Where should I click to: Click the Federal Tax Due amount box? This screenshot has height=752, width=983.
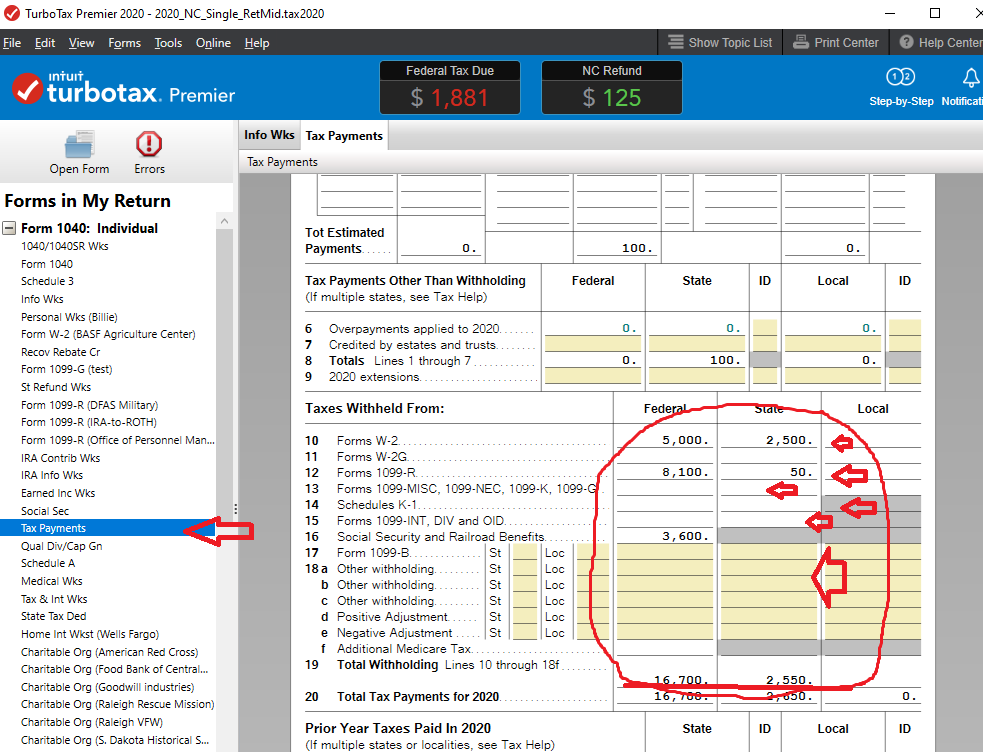tap(449, 97)
